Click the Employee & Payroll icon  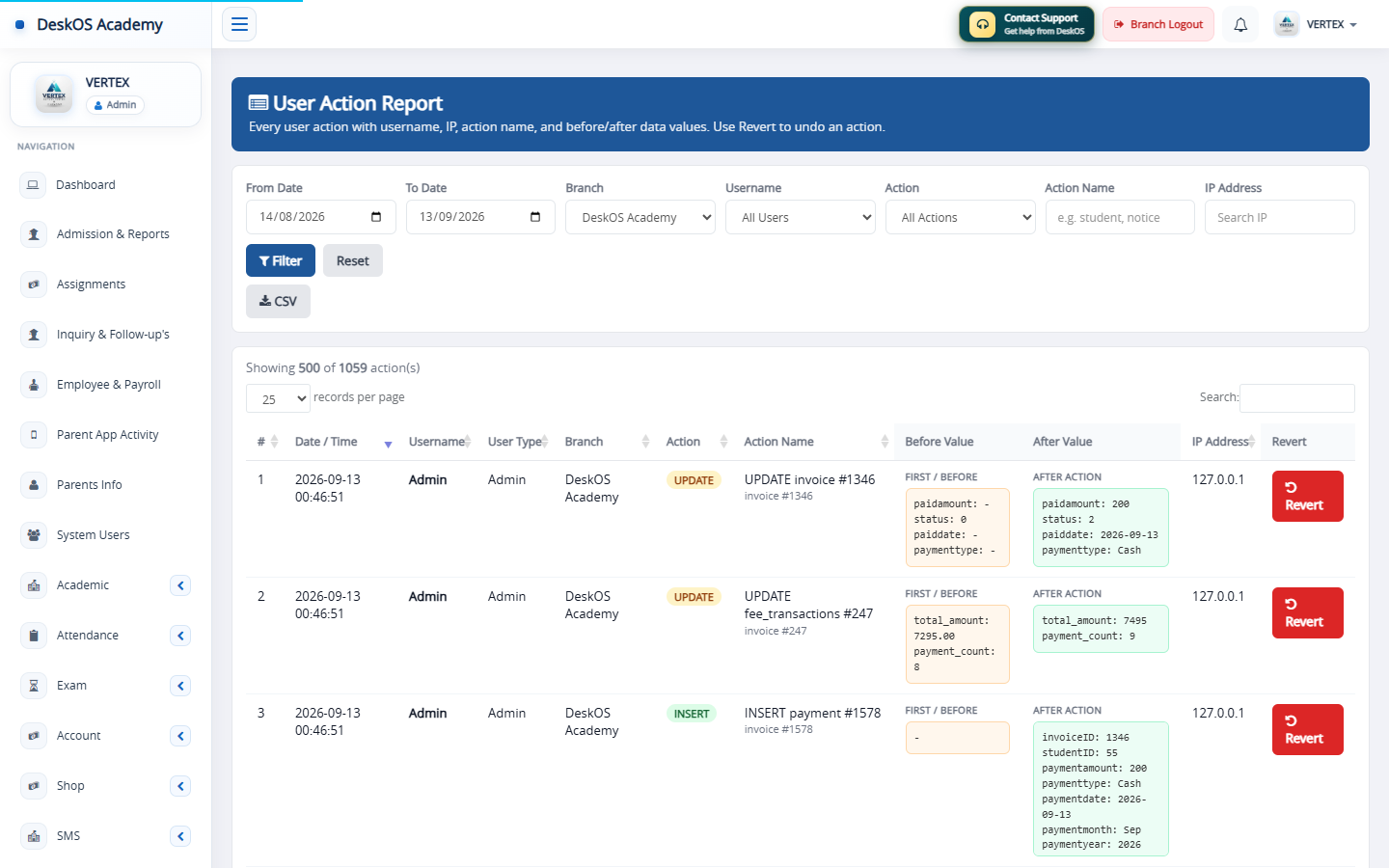[x=34, y=385]
